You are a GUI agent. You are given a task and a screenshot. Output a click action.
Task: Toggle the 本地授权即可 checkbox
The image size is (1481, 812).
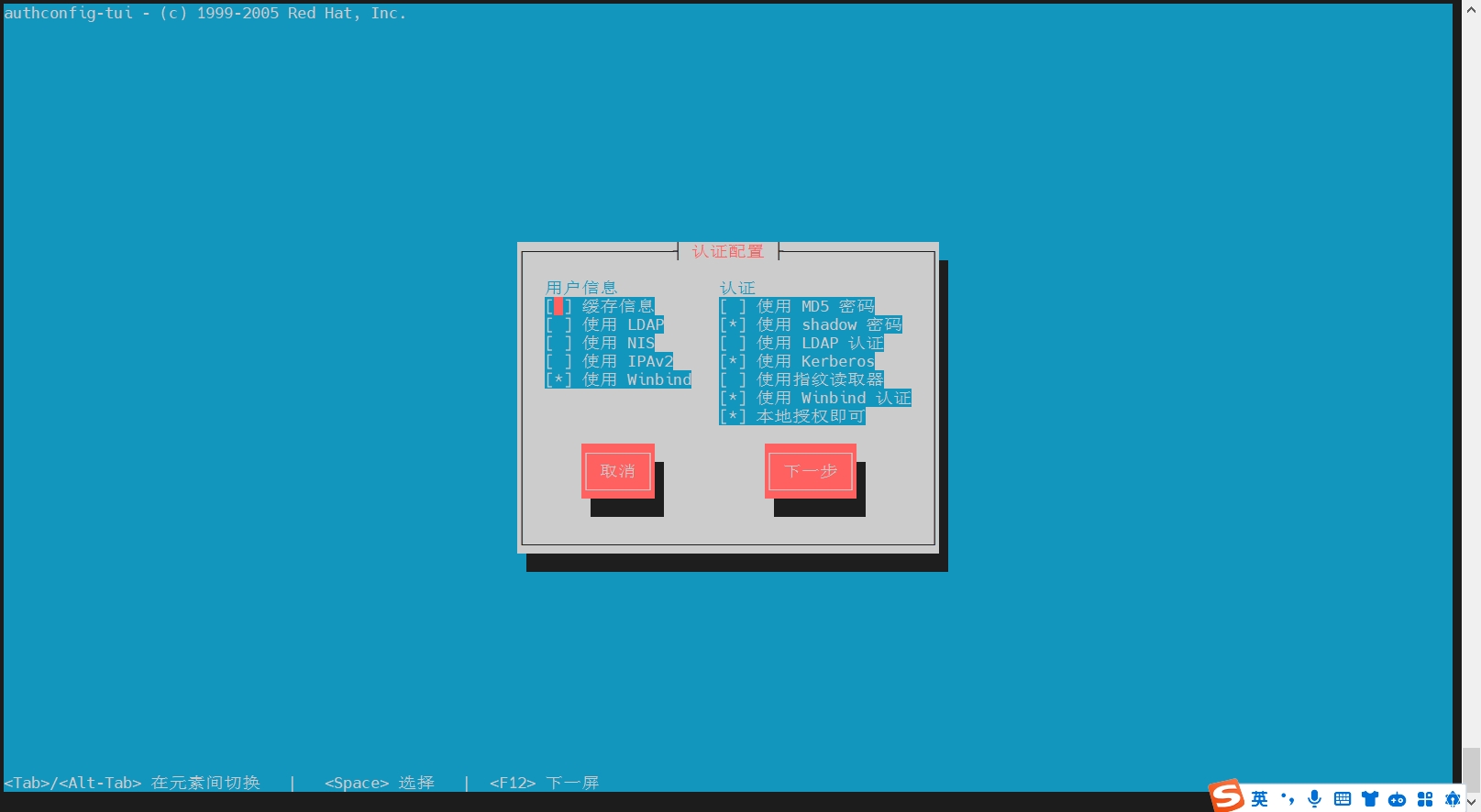click(x=733, y=416)
